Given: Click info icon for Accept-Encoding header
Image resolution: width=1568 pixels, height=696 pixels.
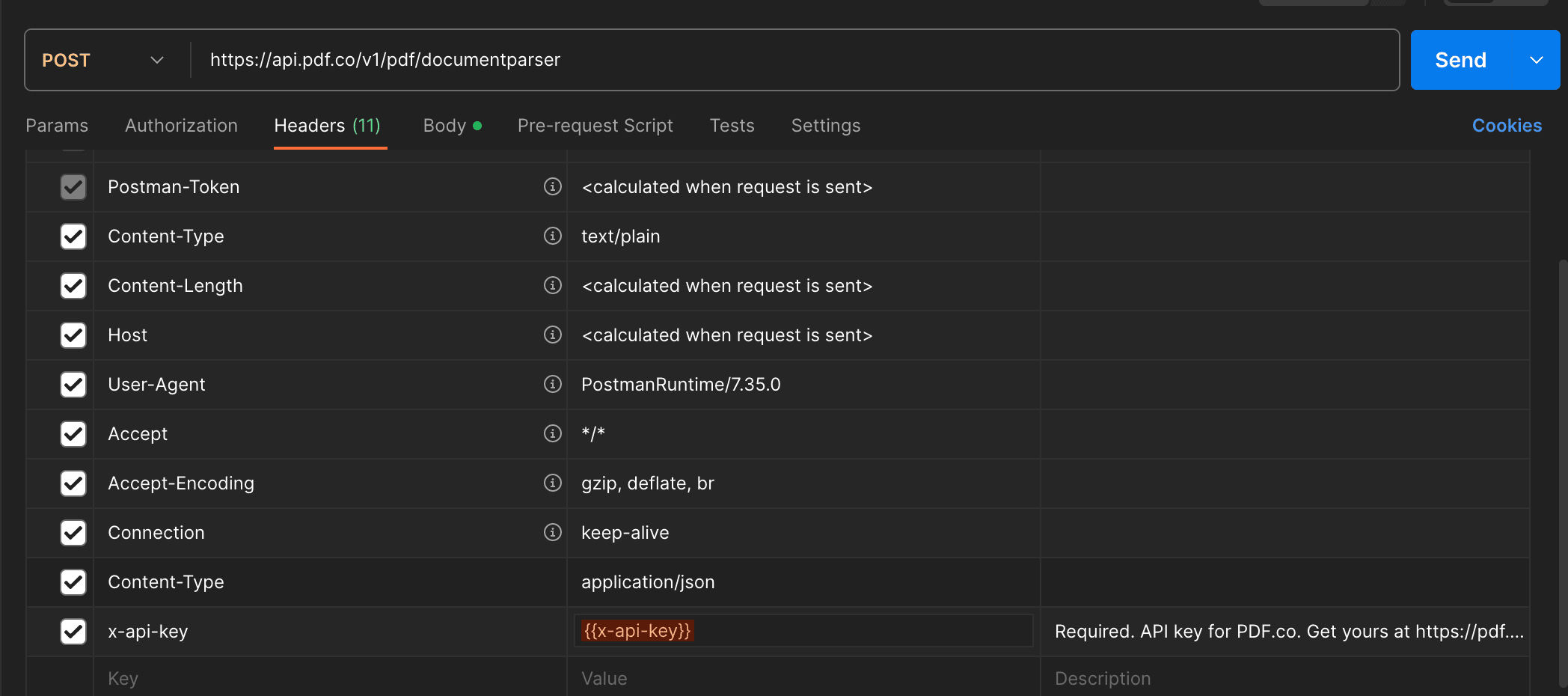Looking at the screenshot, I should (x=552, y=483).
